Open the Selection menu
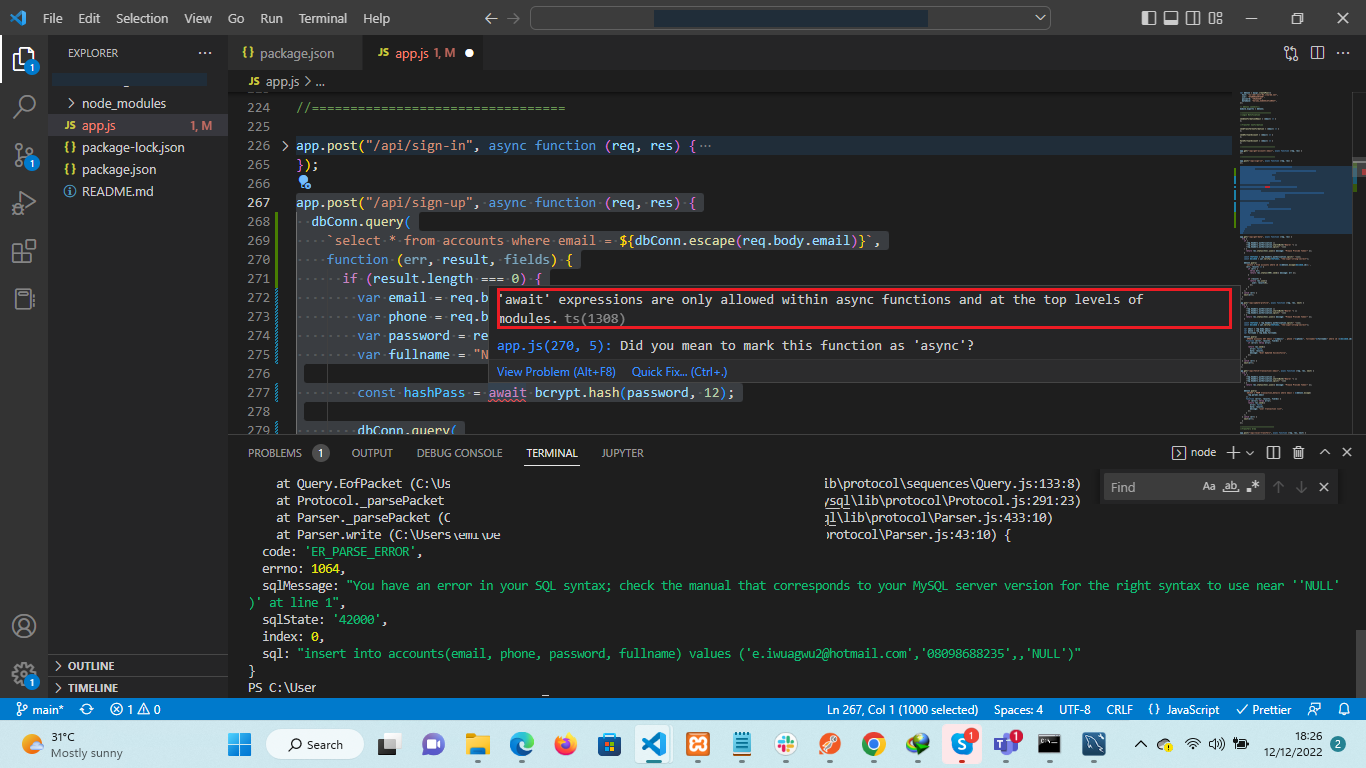This screenshot has width=1366, height=768. 142,18
